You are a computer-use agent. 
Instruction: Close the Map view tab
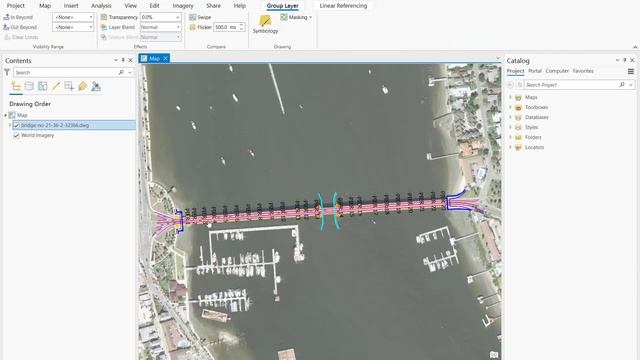pyautogui.click(x=165, y=58)
